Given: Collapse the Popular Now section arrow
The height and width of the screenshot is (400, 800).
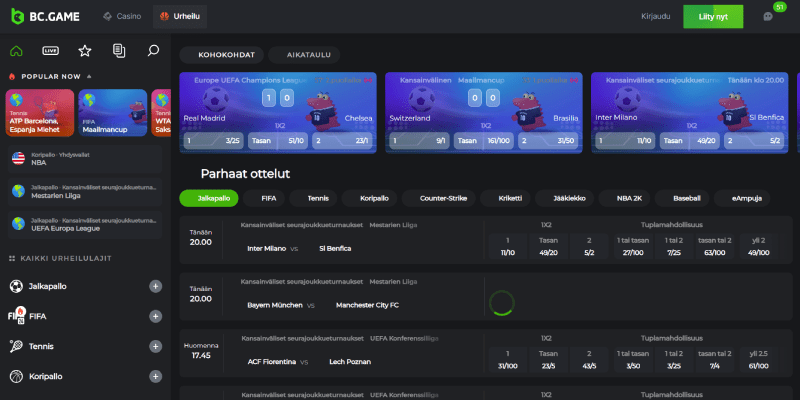Looking at the screenshot, I should tap(89, 77).
